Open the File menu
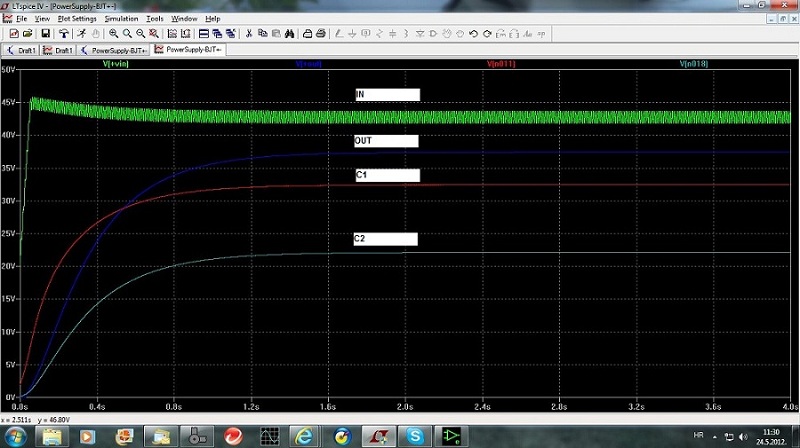Viewport: 800px width, 448px height. pyautogui.click(x=21, y=18)
